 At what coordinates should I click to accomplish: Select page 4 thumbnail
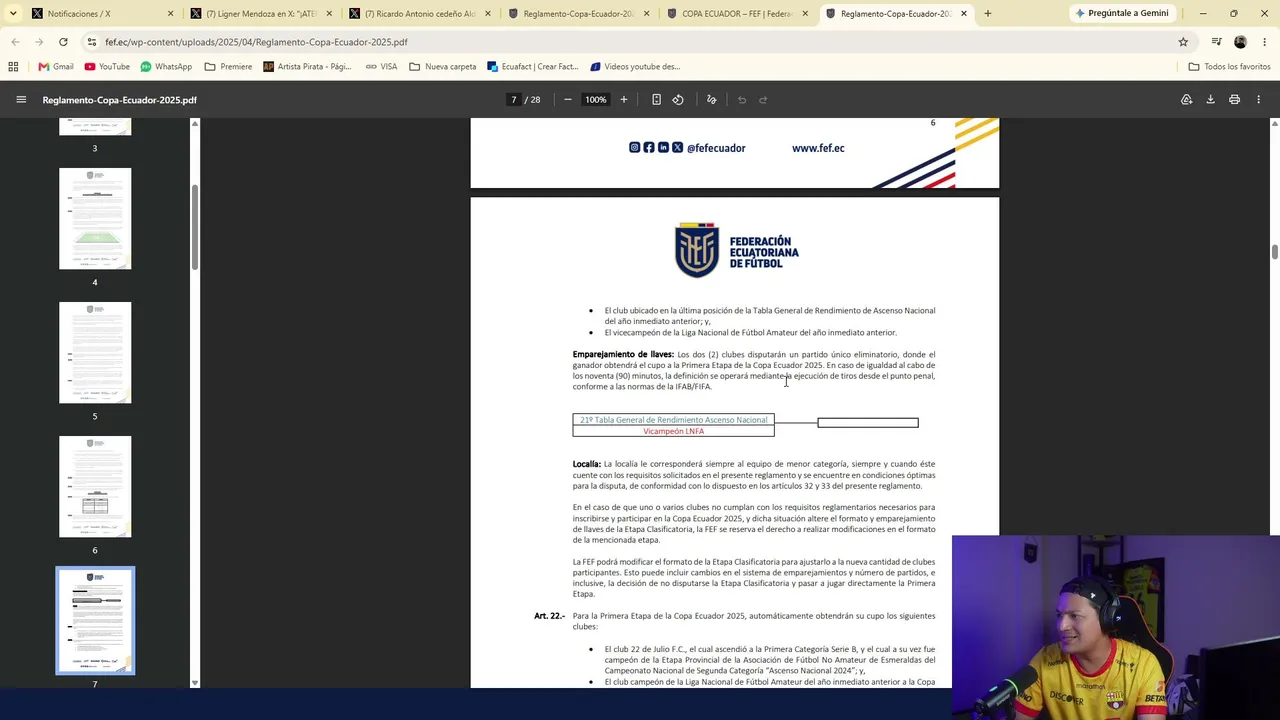click(95, 218)
